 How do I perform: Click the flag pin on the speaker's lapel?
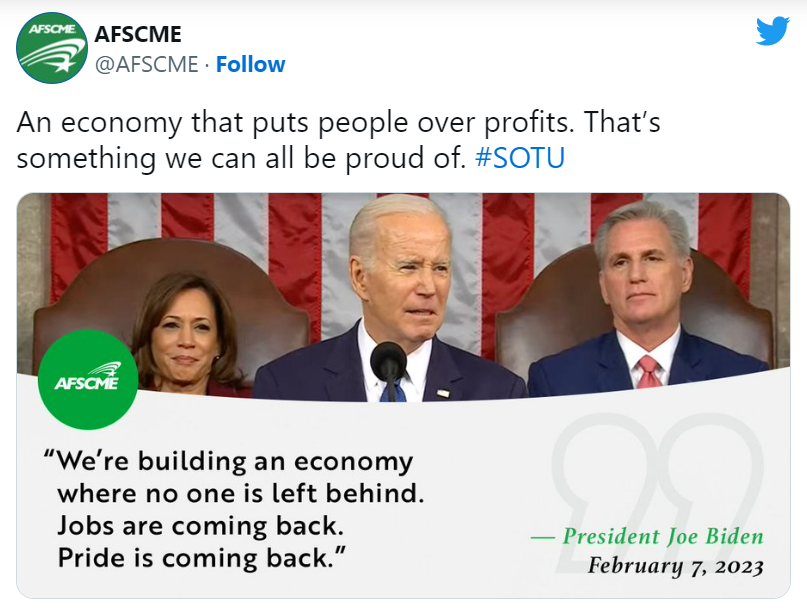coord(443,392)
